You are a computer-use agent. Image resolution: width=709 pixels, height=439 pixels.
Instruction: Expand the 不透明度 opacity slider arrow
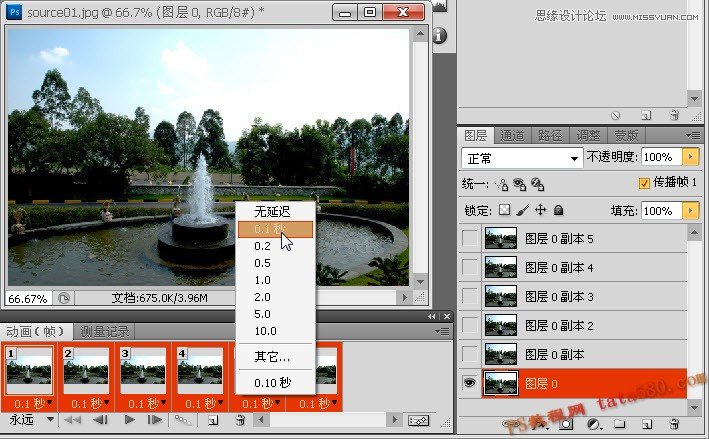click(689, 158)
